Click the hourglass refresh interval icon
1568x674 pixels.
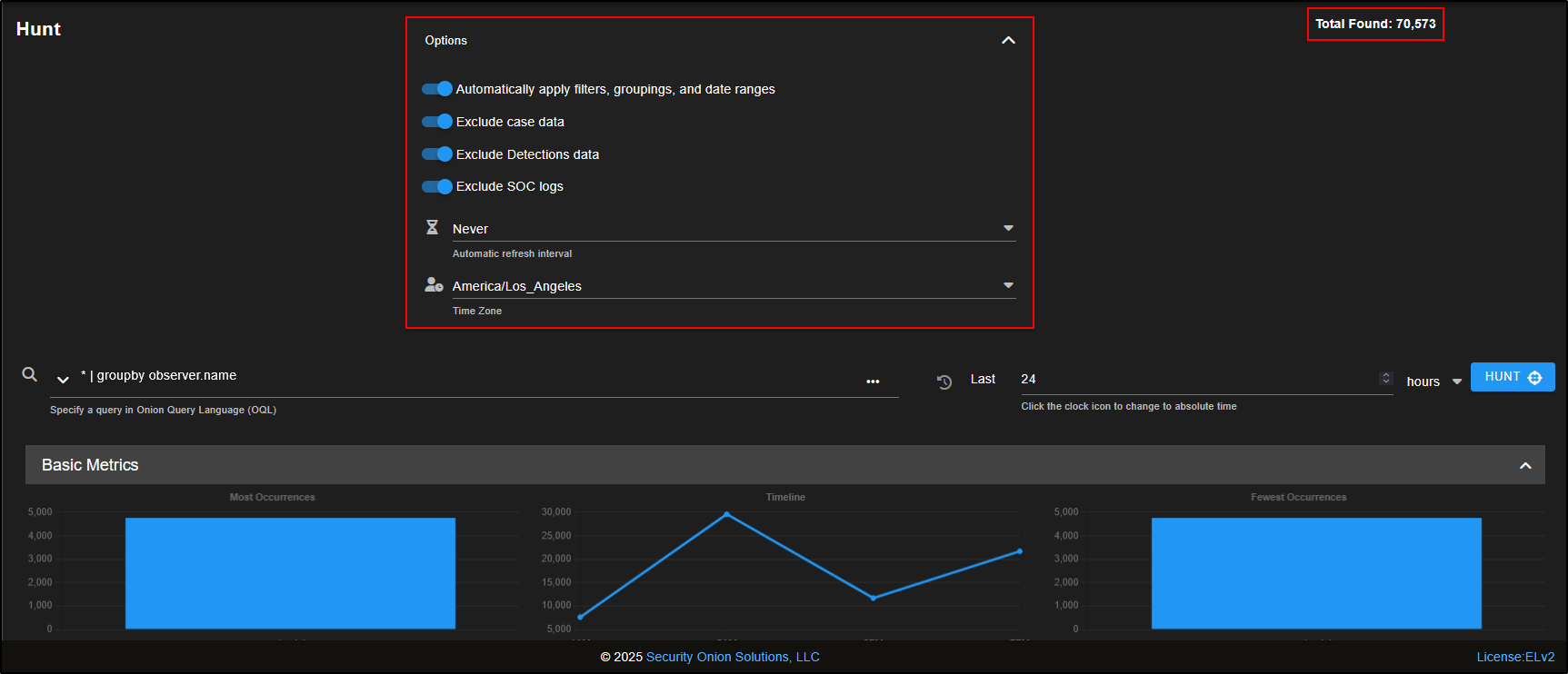(x=433, y=227)
